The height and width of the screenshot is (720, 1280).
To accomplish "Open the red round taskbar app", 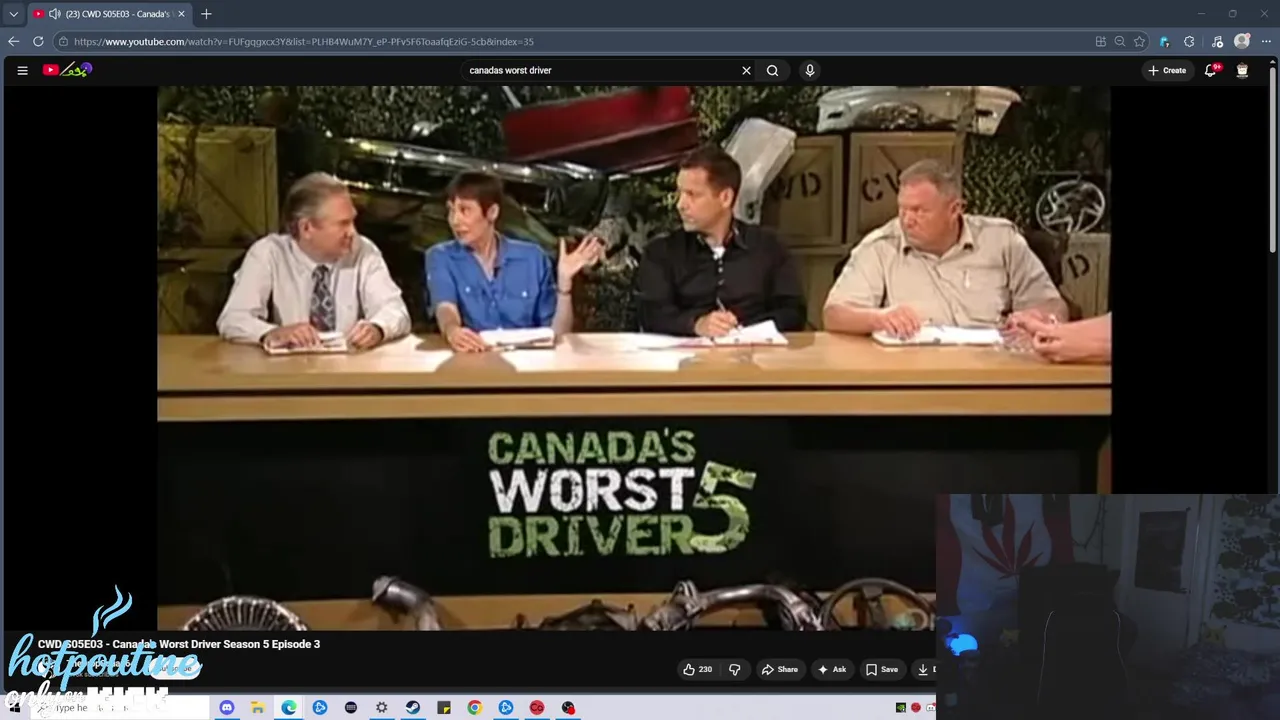I will [537, 708].
